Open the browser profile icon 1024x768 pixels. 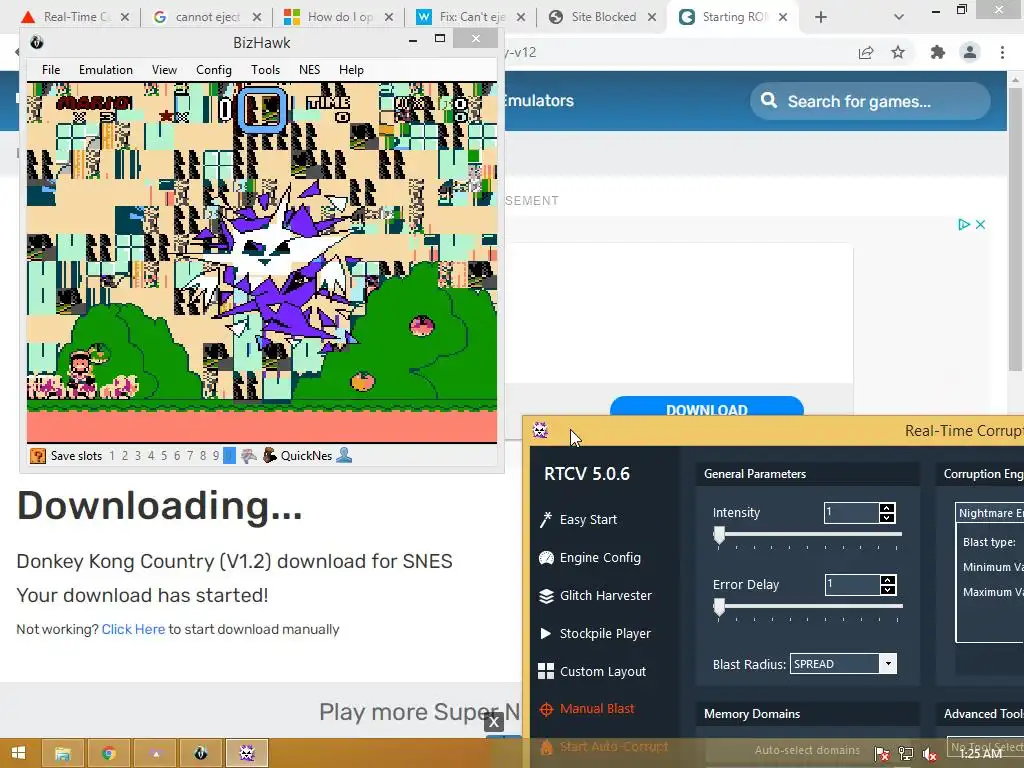coord(970,52)
